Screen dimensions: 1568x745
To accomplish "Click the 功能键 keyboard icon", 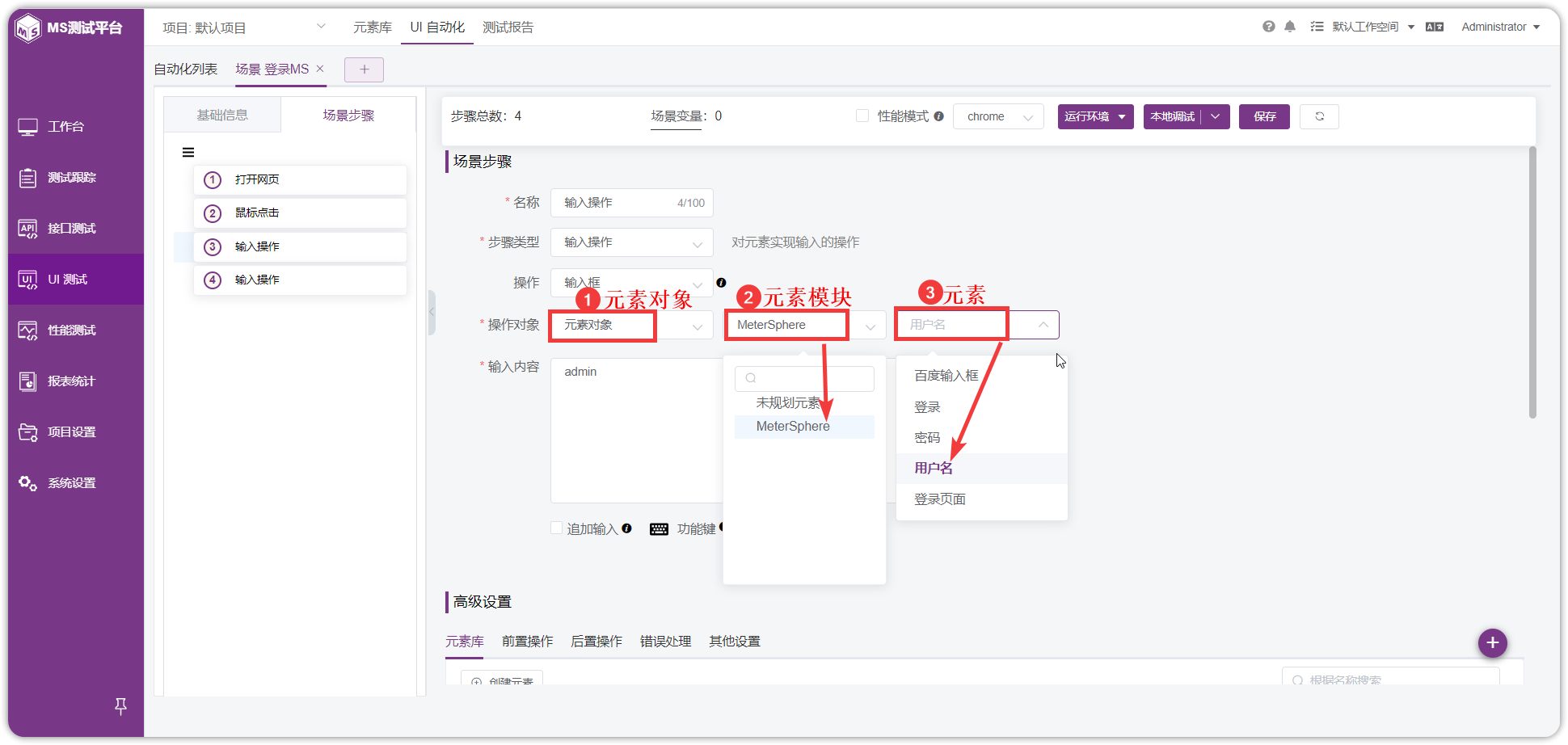I will pos(659,529).
